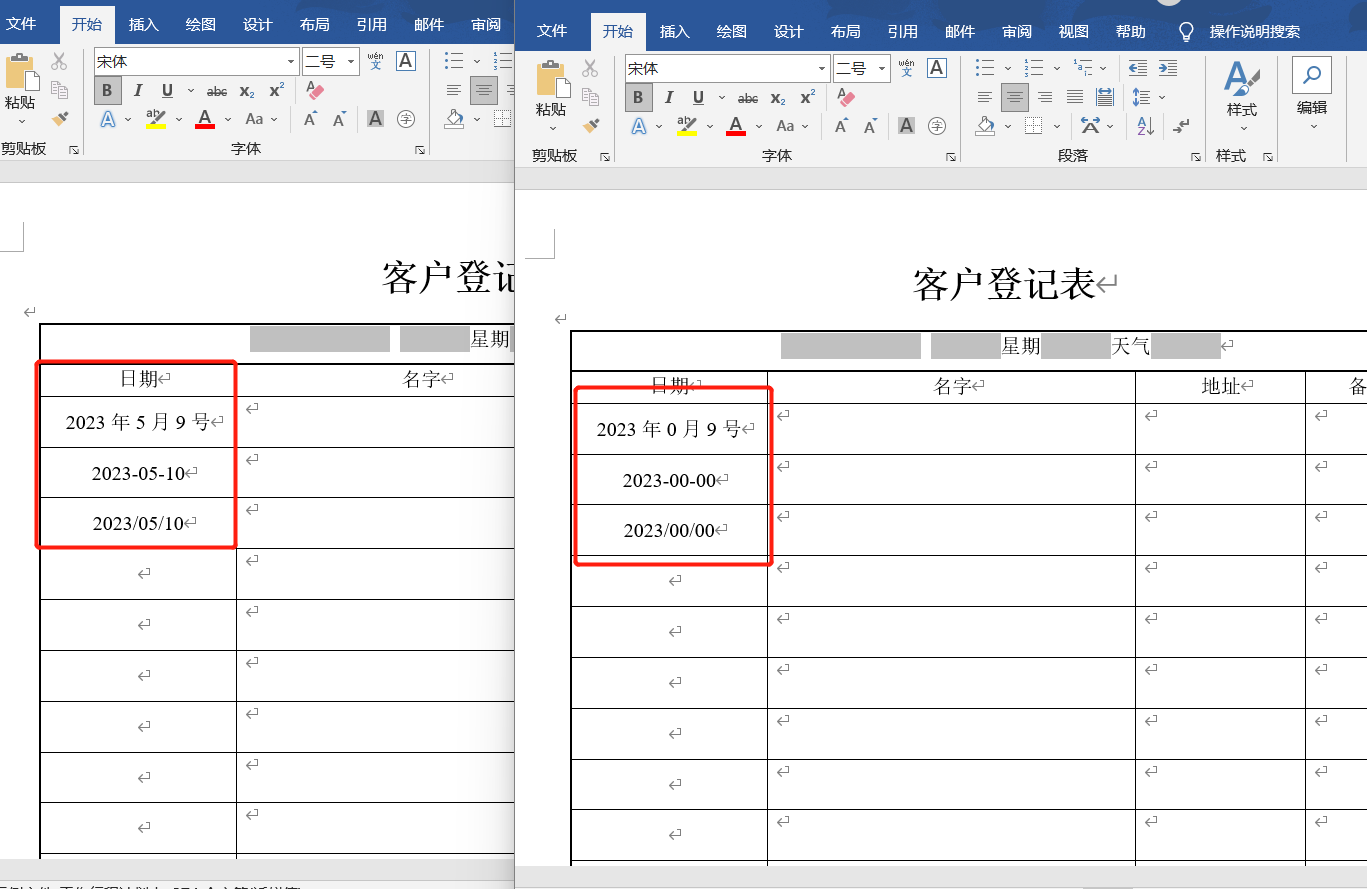This screenshot has width=1367, height=889.
Task: Click the Cut scissors icon in left window
Action: tap(59, 61)
